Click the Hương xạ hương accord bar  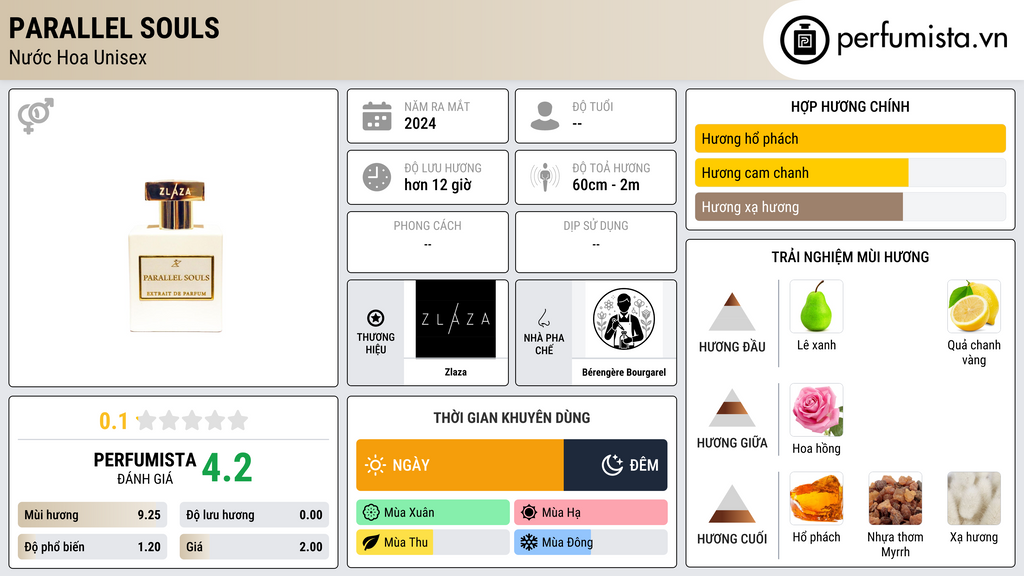850,207
